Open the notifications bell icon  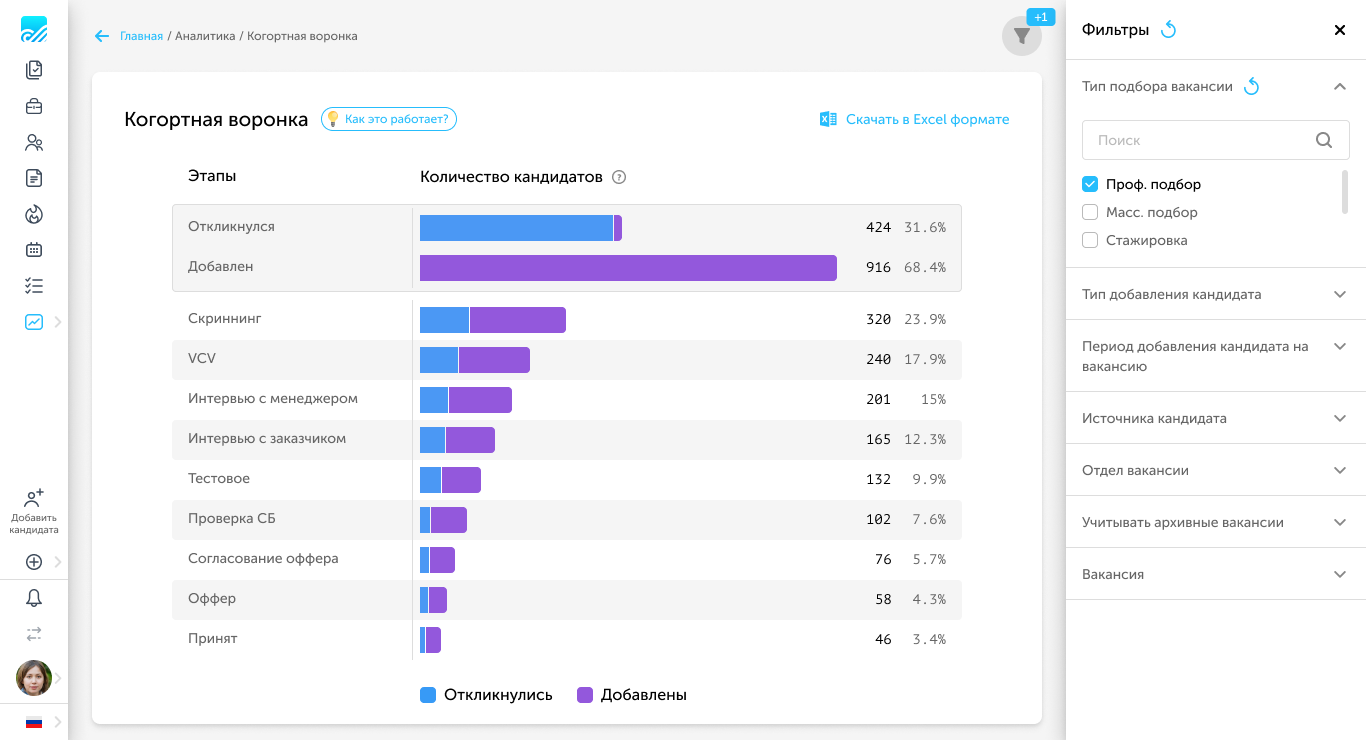click(34, 598)
